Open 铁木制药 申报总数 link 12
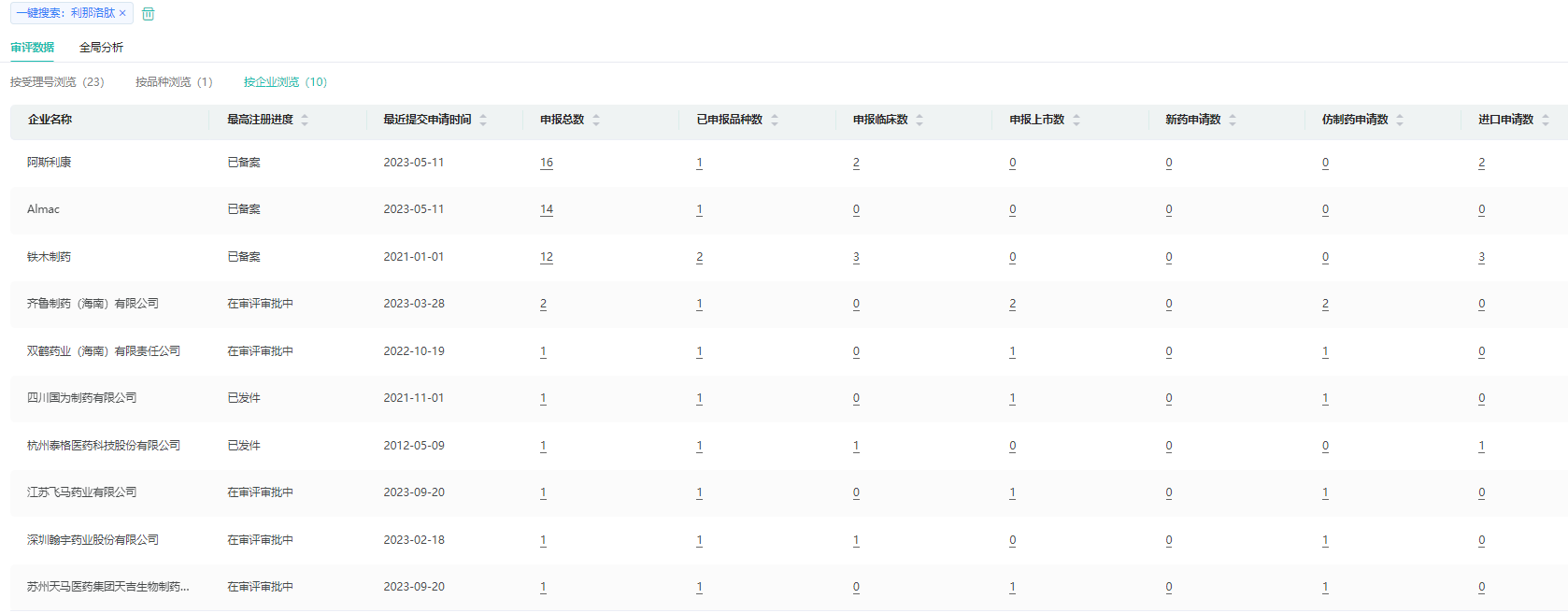1568x613 pixels. click(547, 257)
